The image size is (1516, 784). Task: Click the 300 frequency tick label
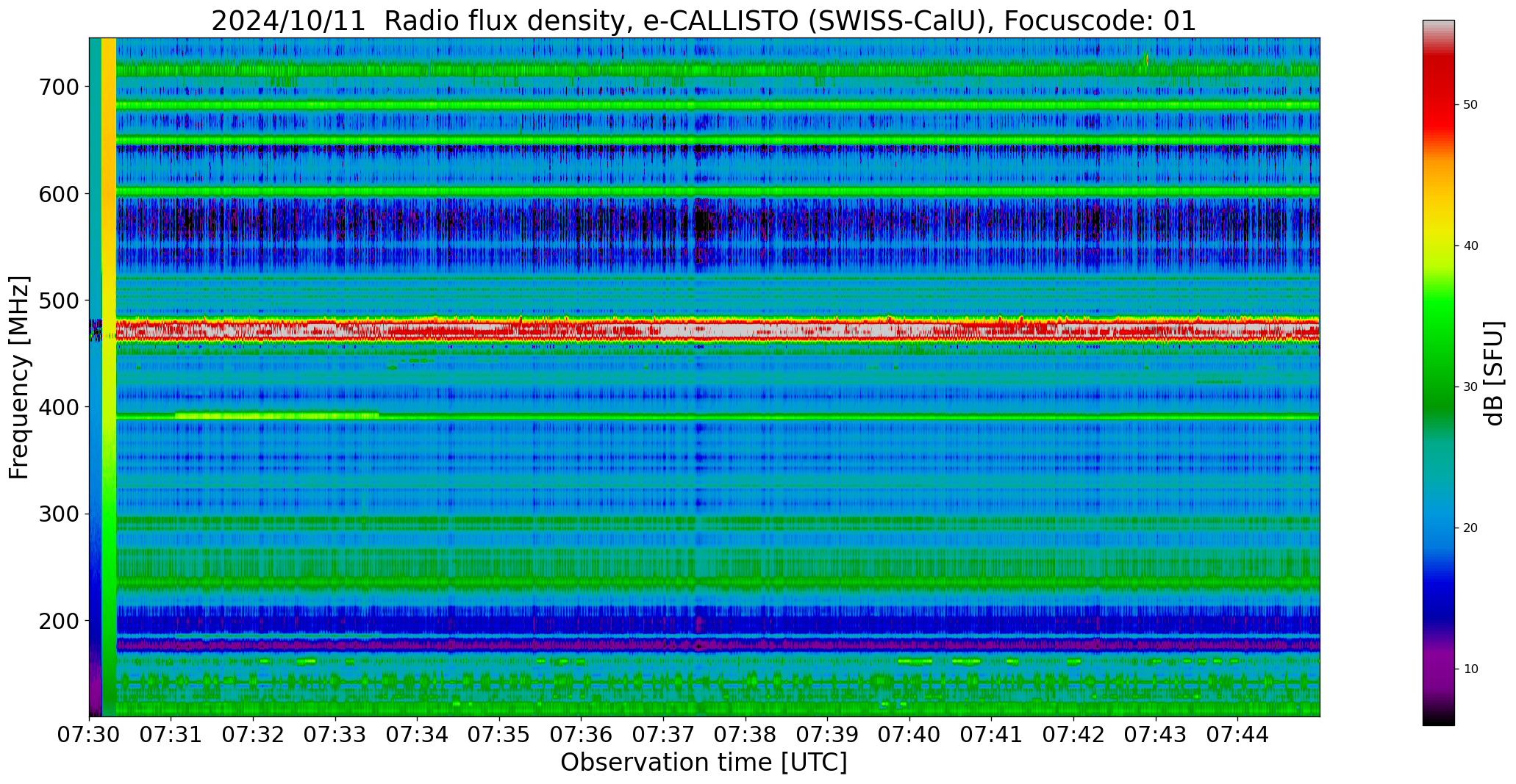(58, 514)
